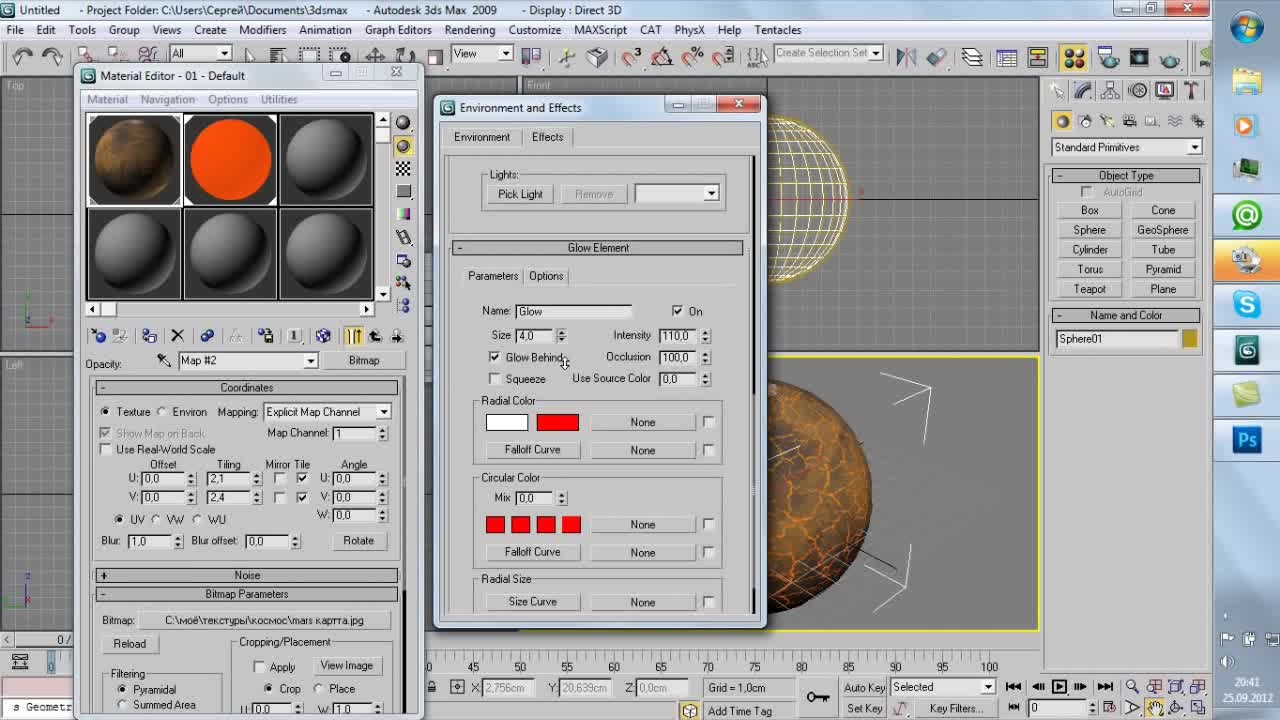
Task: Open Photoshop from the taskbar
Action: point(1246,440)
